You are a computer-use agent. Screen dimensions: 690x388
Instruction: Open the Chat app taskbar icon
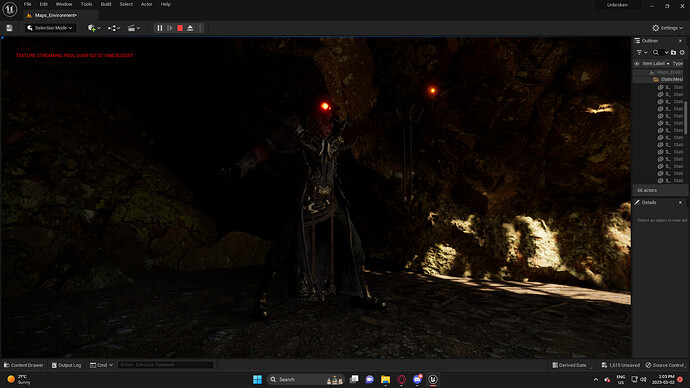point(370,380)
